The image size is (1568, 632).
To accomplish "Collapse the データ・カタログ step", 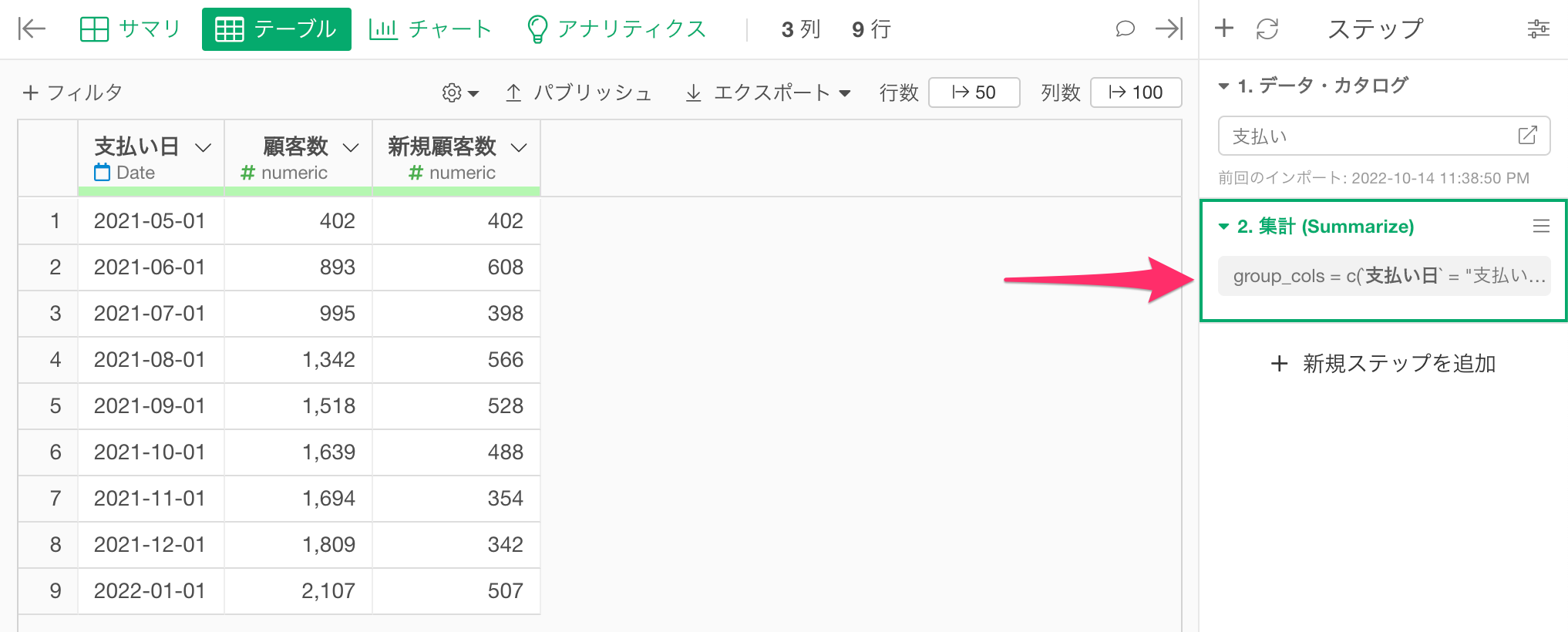I will pos(1223,86).
